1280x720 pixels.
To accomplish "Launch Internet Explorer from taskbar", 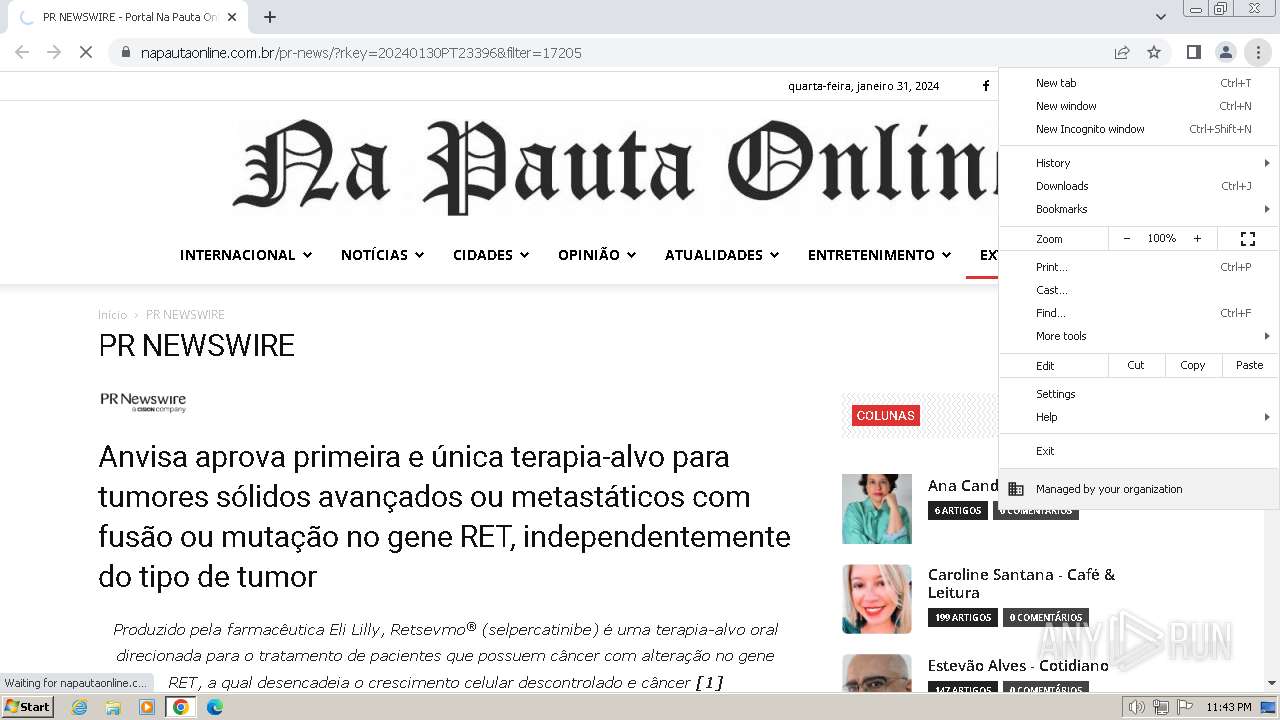I will 80,707.
